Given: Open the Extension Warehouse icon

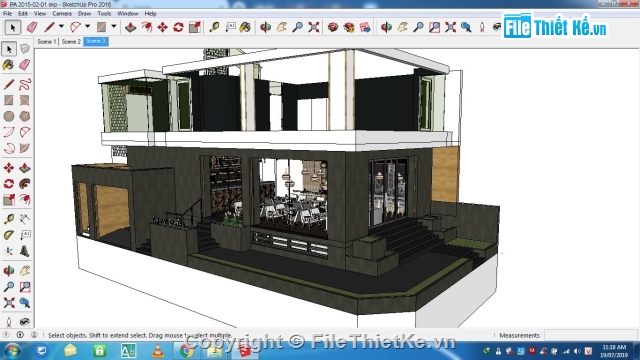Looking at the screenshot, I should tap(349, 27).
